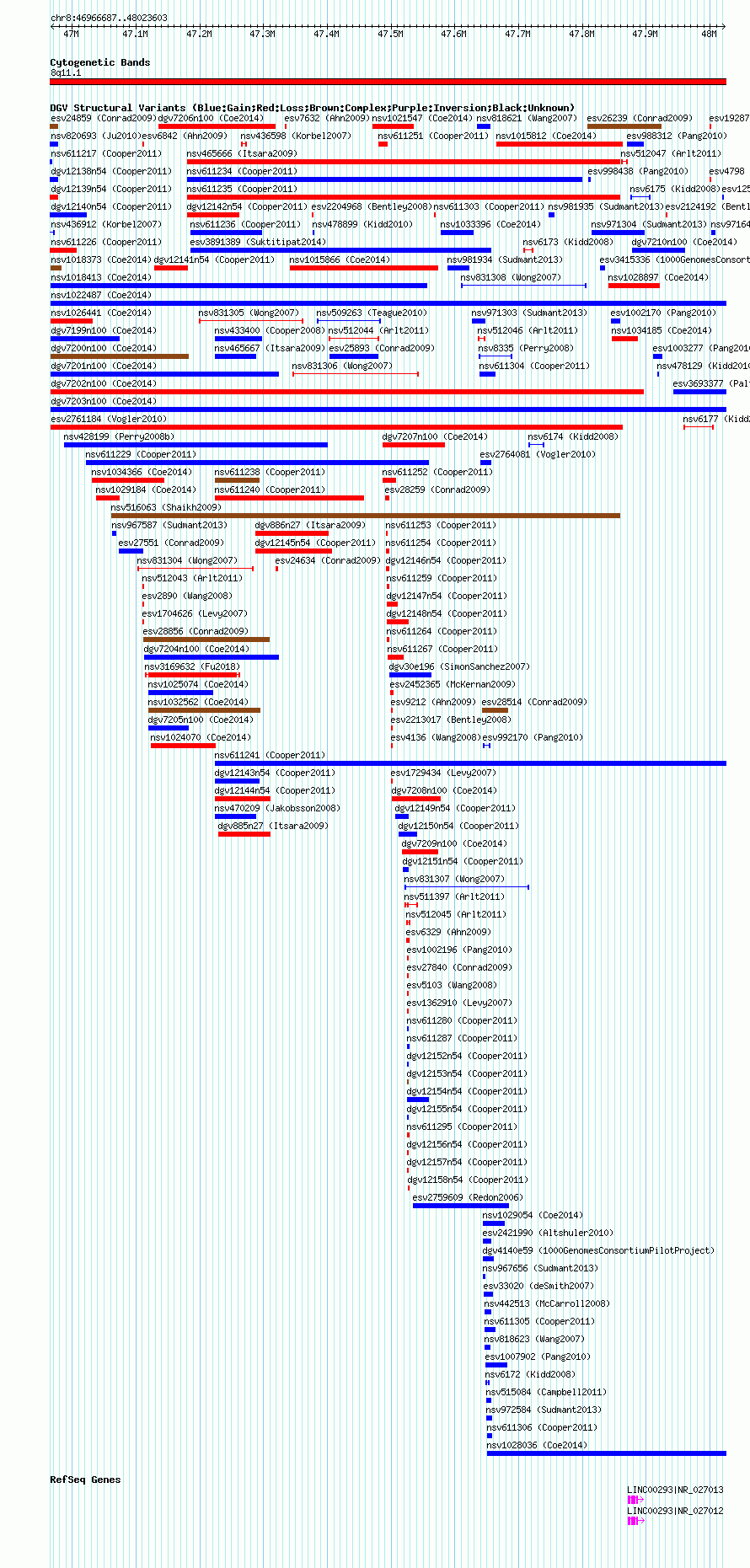
Task: Open variant esv2421990 (Altshuler2010)
Action: pos(548,1233)
